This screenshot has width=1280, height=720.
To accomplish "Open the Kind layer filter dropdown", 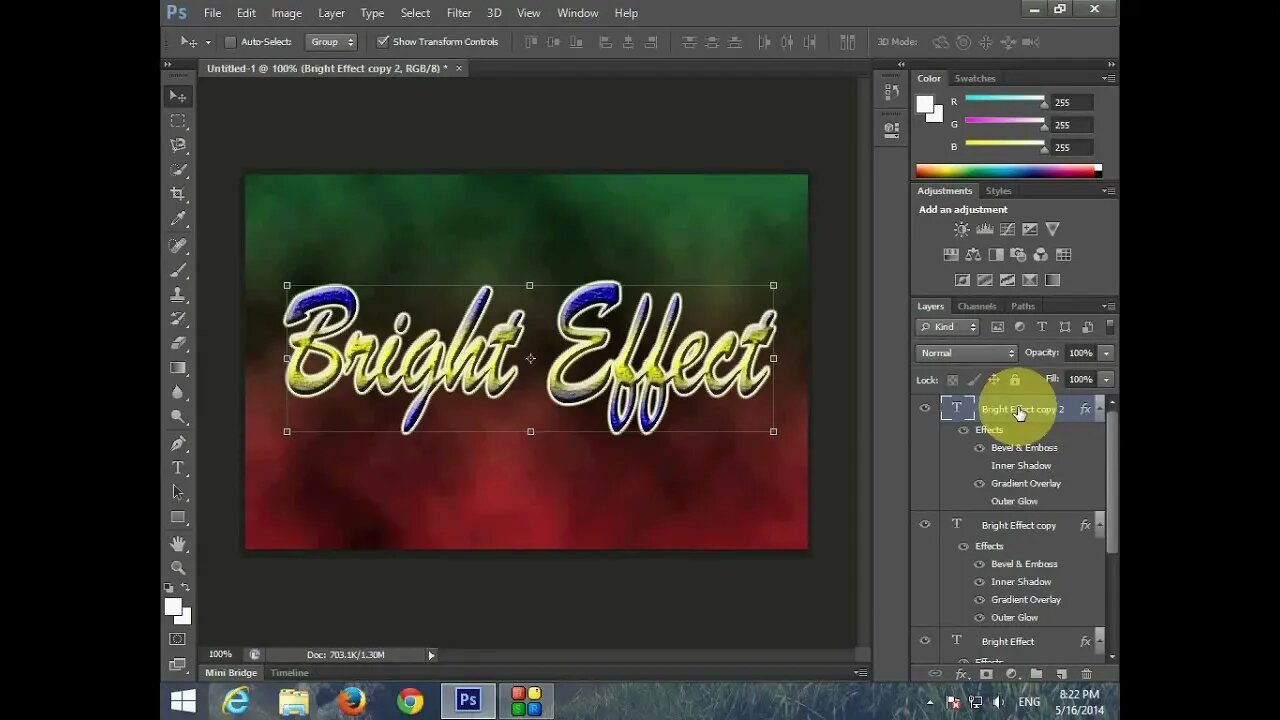I will pyautogui.click(x=948, y=327).
